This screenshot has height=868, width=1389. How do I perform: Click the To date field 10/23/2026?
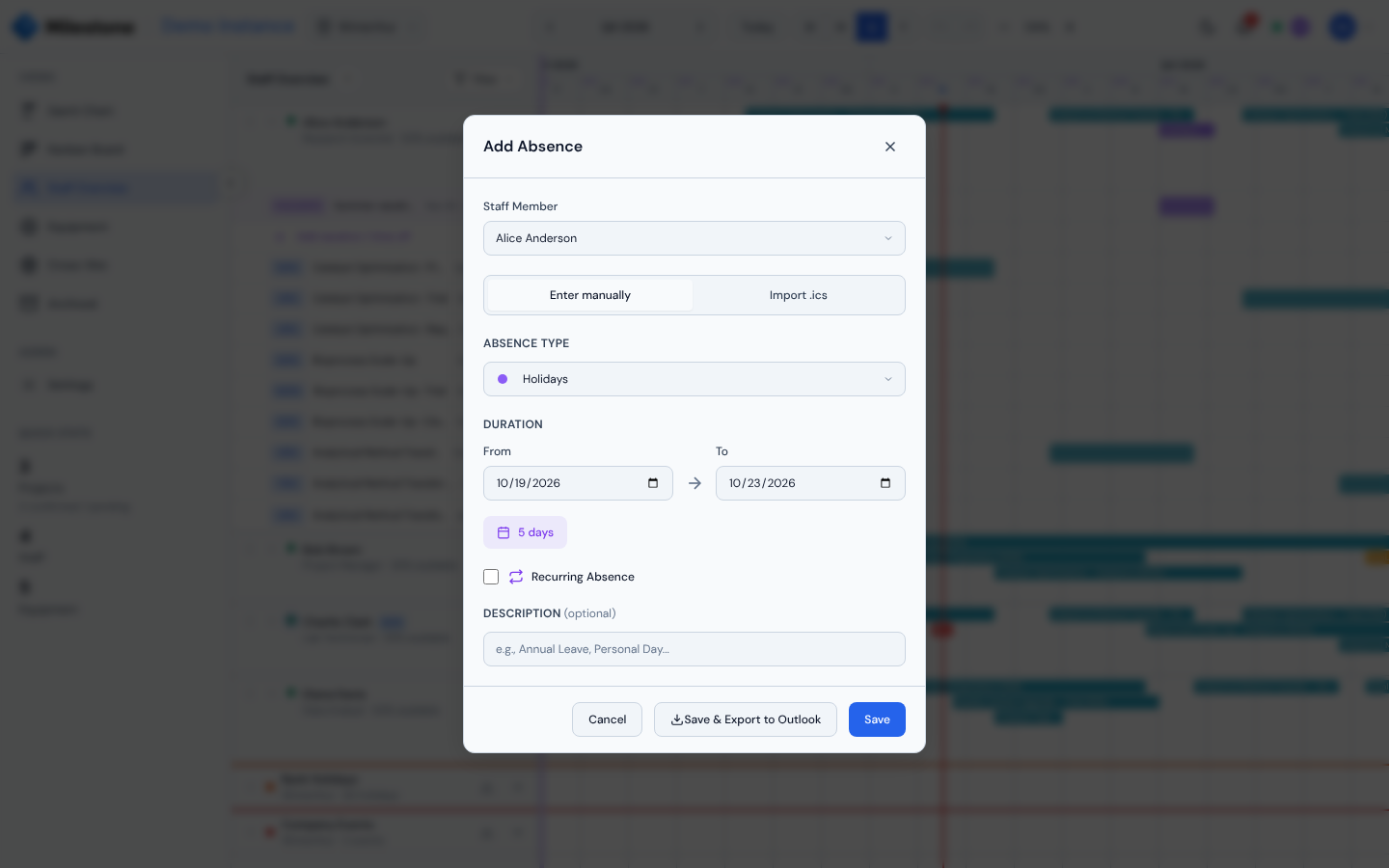coord(810,483)
